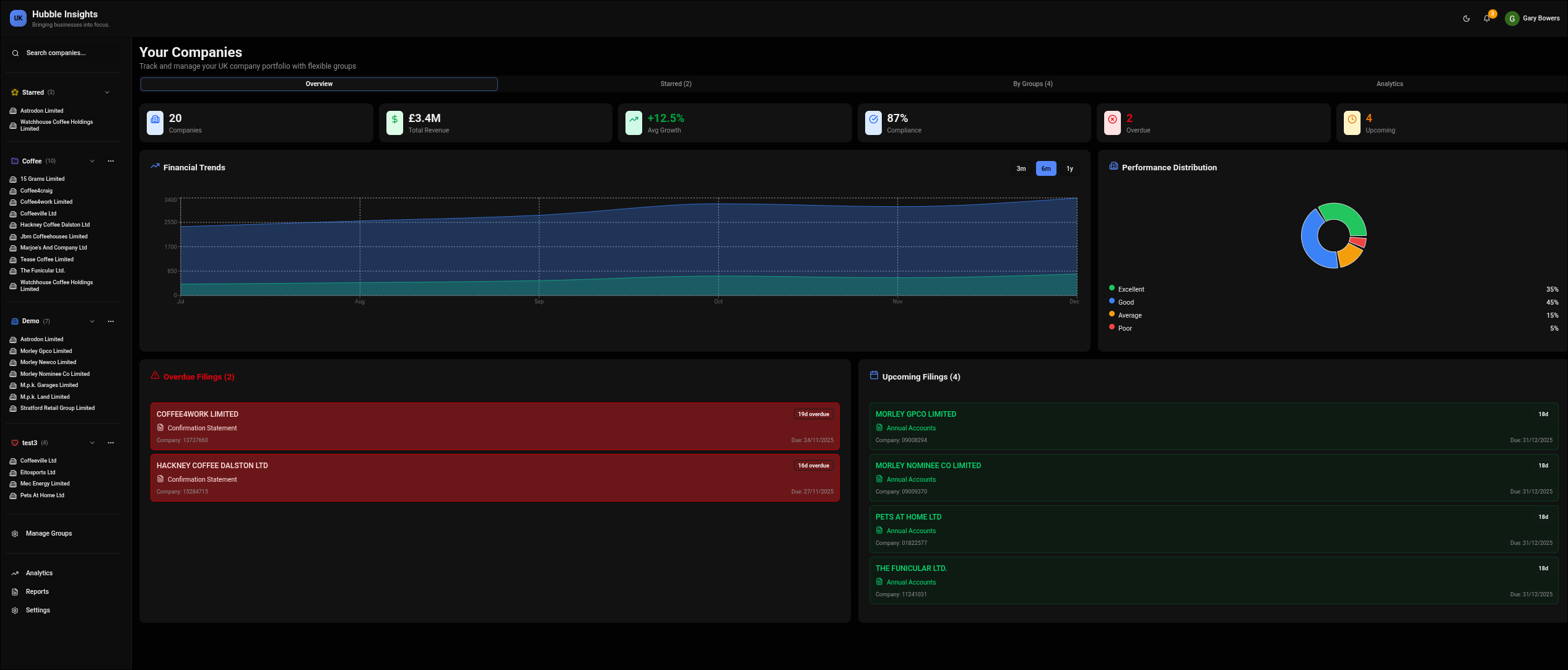Switch to the By Groups tab

pos(1032,84)
